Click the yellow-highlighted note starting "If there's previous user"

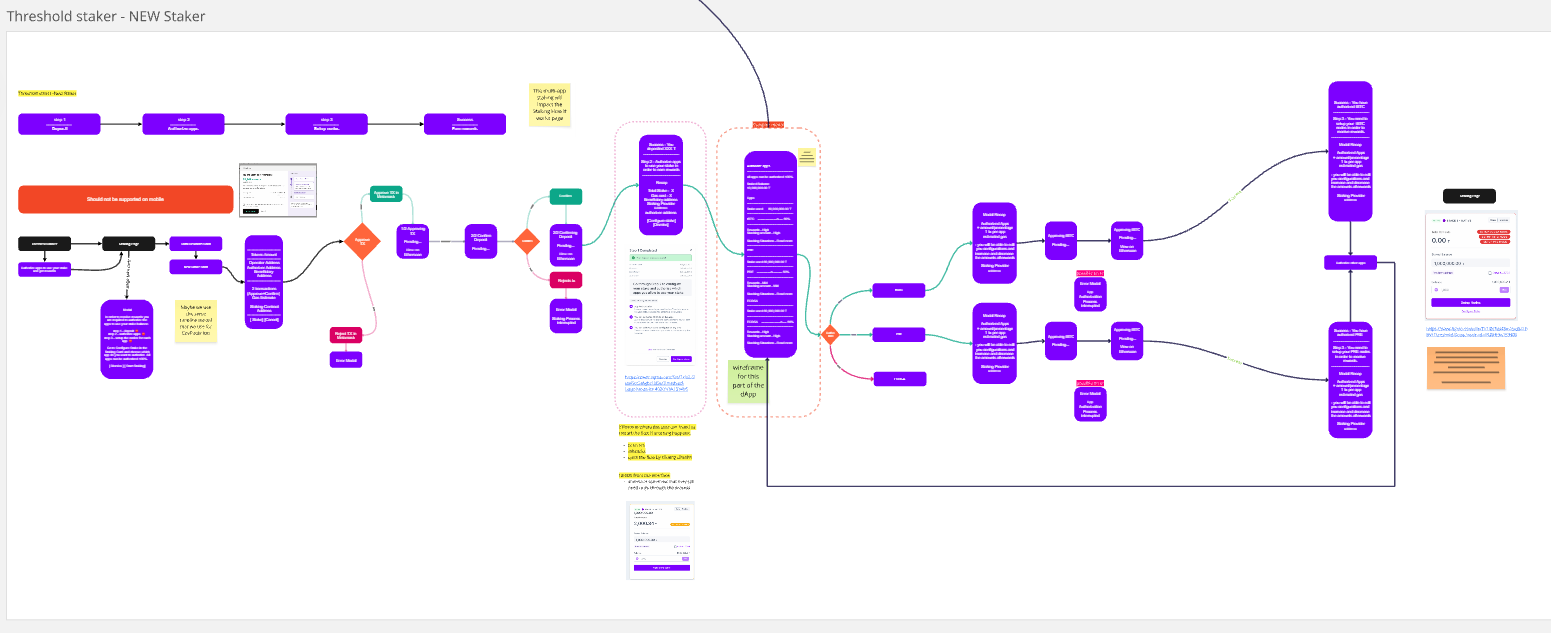click(x=657, y=430)
